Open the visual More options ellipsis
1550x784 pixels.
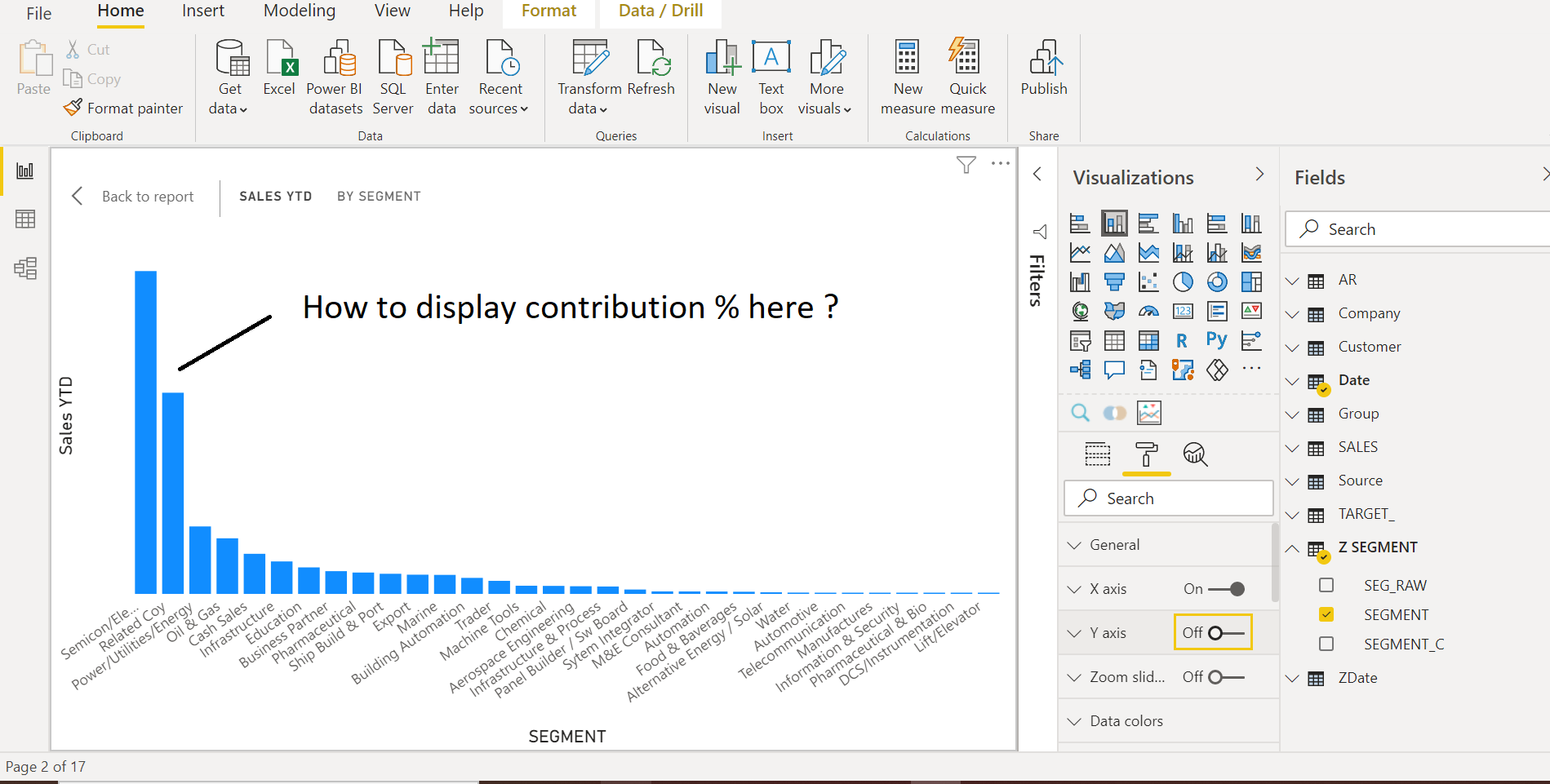pos(1001,164)
